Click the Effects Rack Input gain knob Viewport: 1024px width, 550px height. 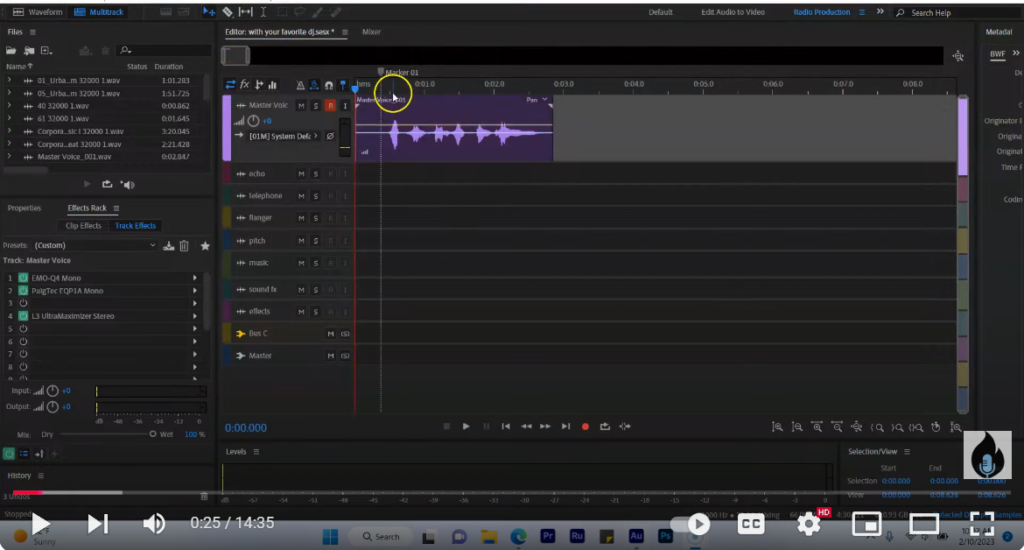[52, 391]
